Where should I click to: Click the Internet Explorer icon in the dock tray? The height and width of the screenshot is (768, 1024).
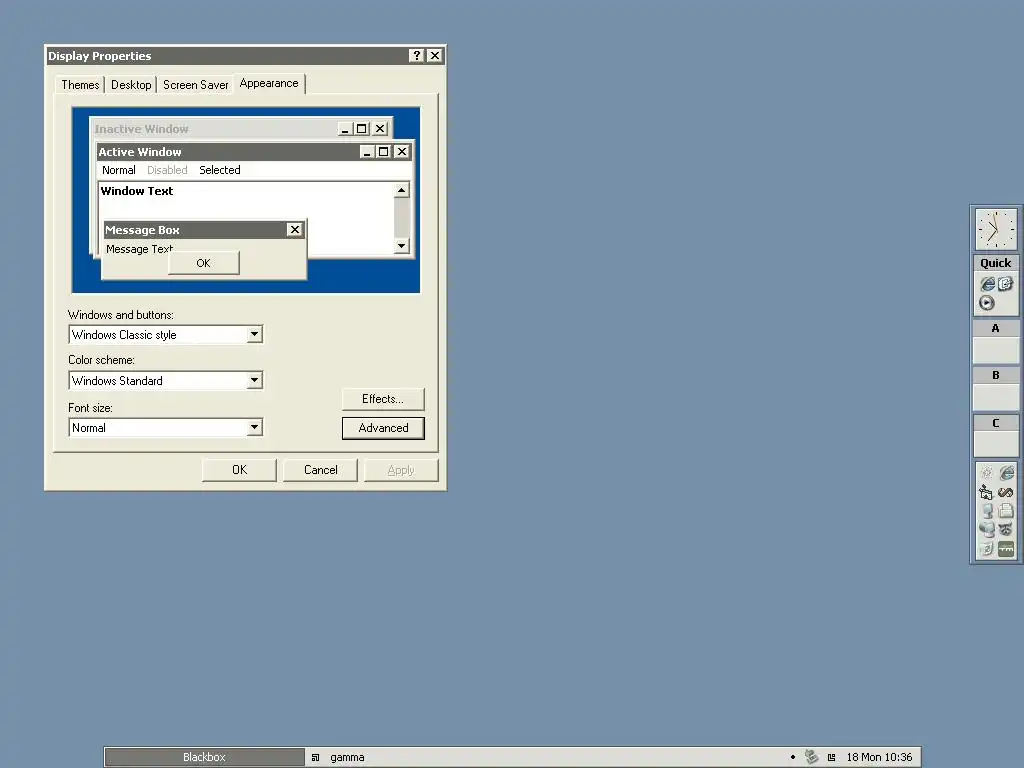coord(1006,472)
